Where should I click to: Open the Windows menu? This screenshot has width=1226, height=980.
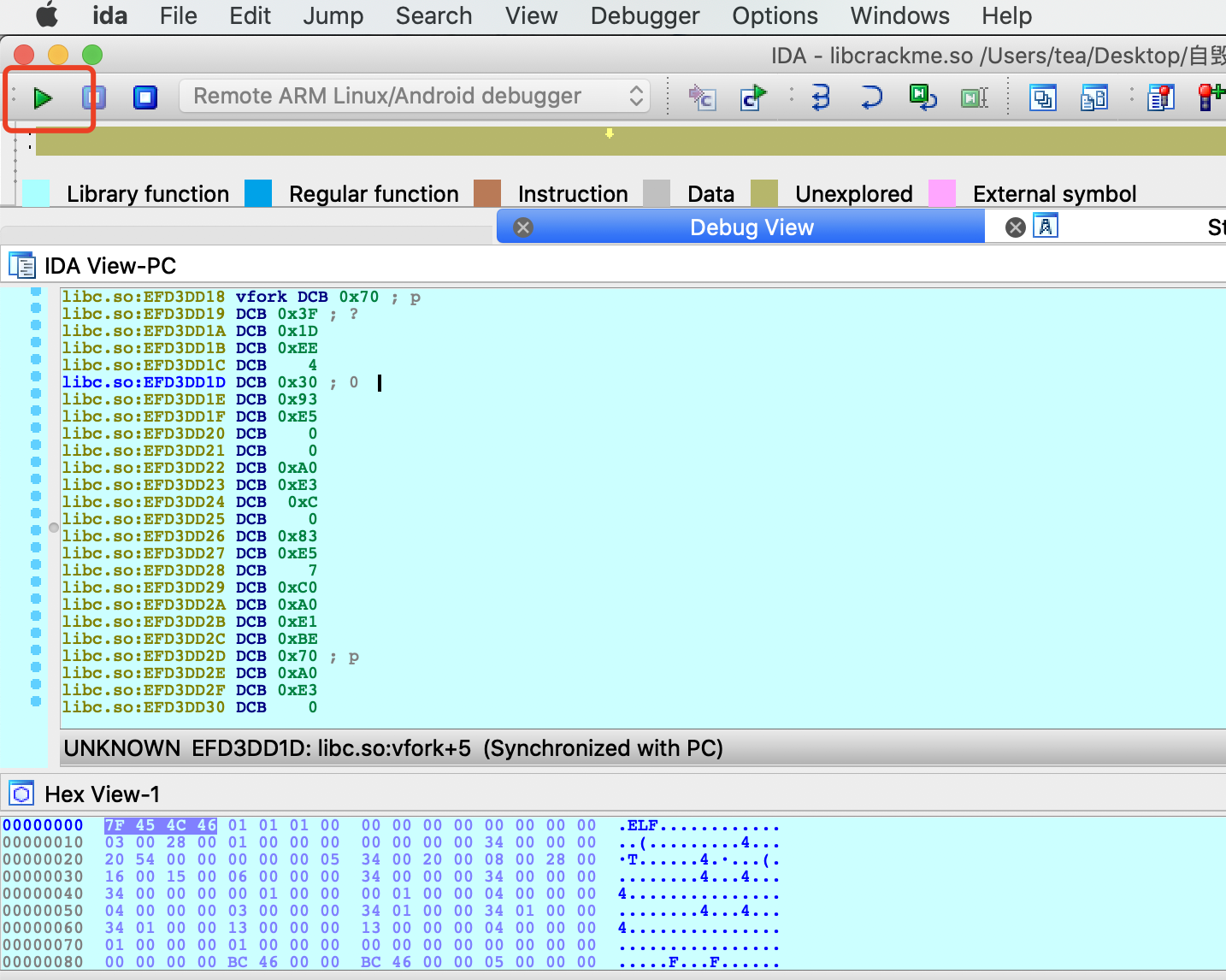(x=899, y=15)
